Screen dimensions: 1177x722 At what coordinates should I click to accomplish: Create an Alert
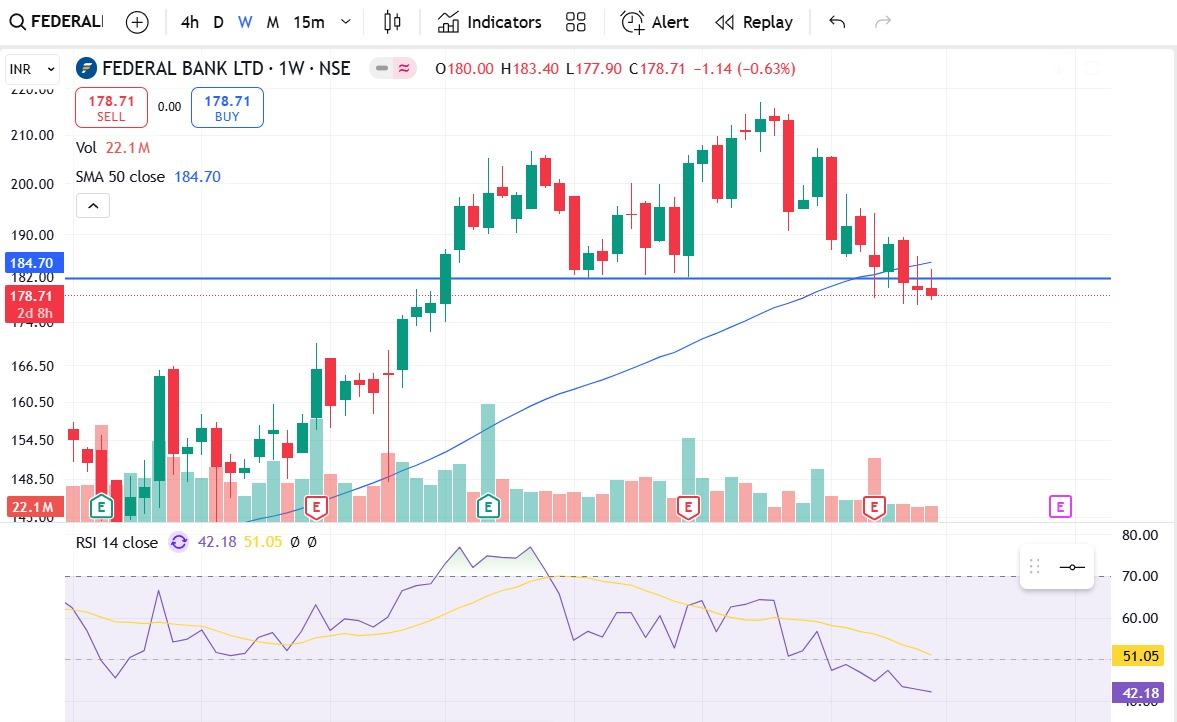[x=655, y=23]
